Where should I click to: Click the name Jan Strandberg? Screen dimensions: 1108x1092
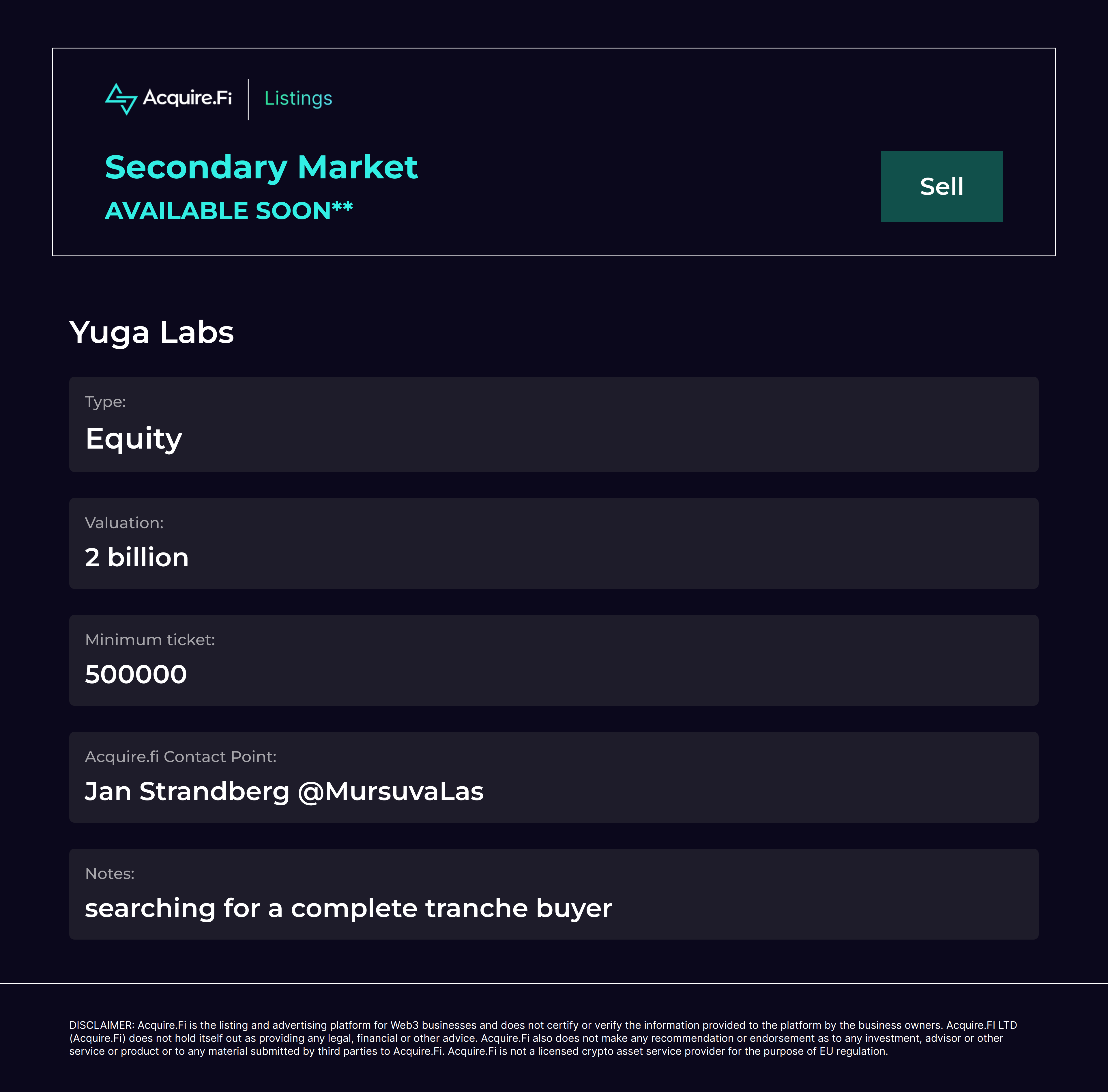[x=188, y=792]
